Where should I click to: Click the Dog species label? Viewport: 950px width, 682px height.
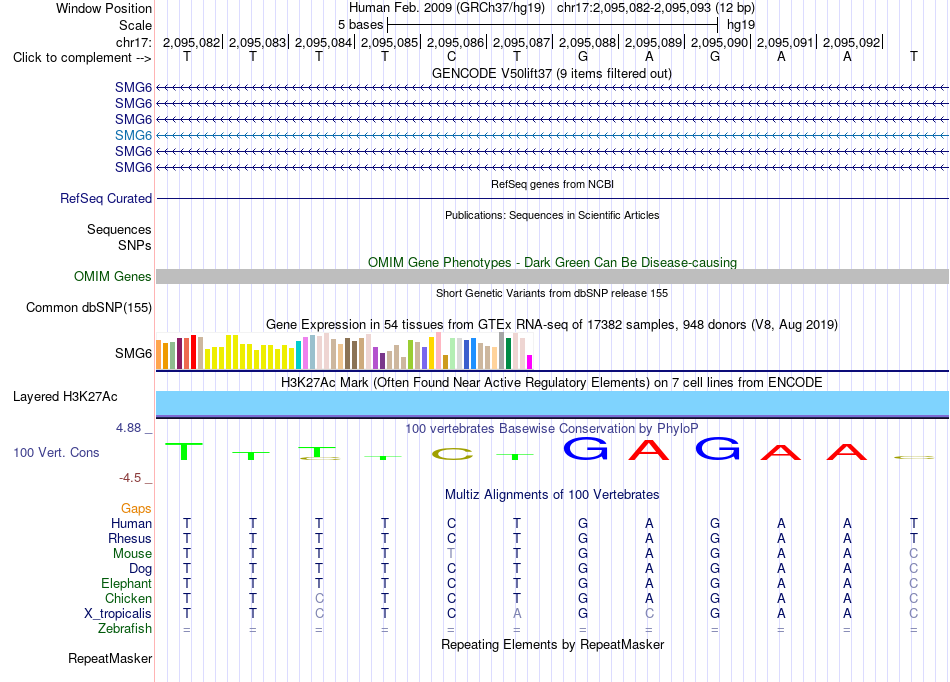pos(140,569)
